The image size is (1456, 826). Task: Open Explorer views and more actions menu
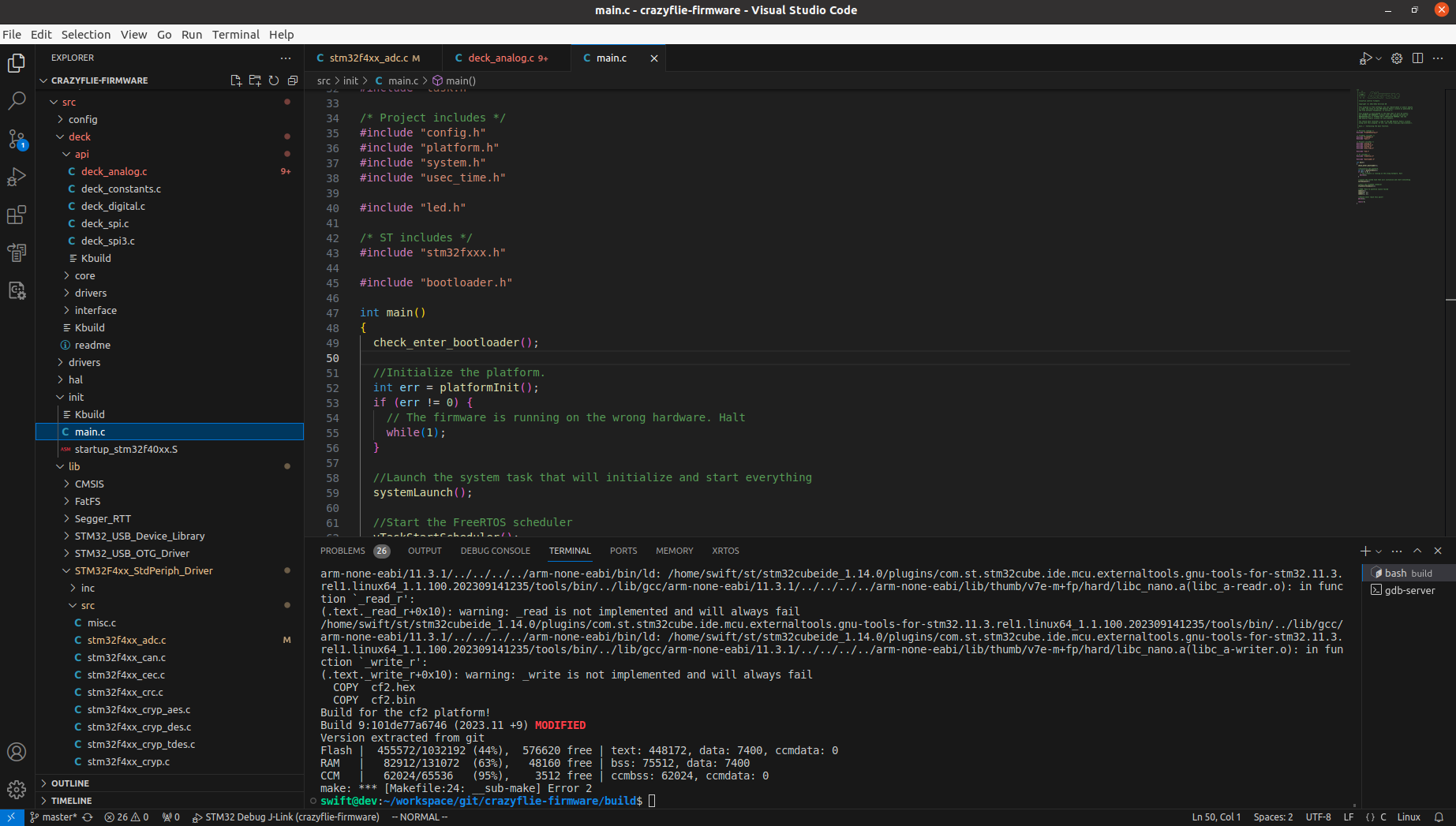click(286, 58)
